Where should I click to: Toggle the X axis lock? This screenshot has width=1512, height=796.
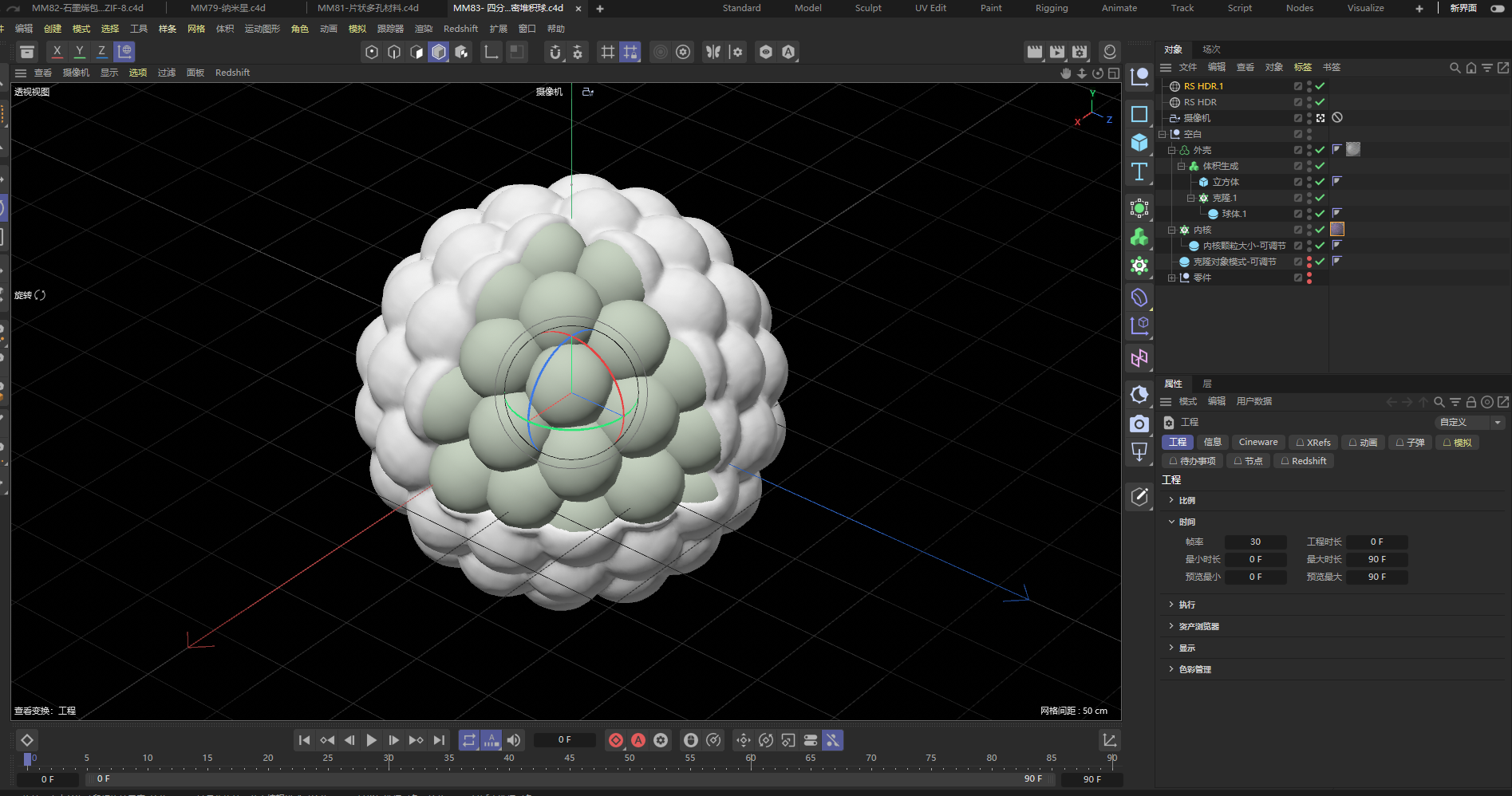[57, 52]
